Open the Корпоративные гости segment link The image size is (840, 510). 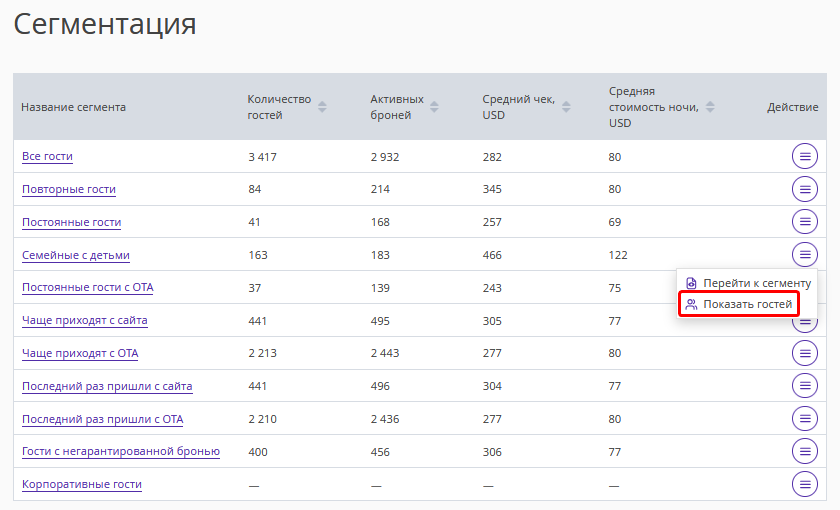tap(82, 485)
